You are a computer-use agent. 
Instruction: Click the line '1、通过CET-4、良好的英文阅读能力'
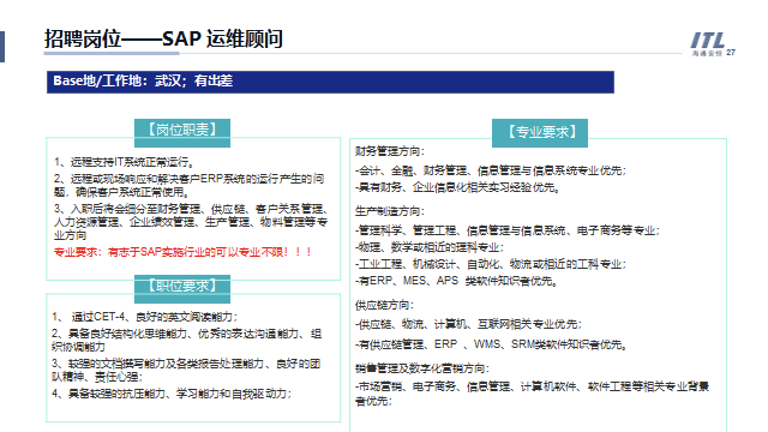click(144, 316)
